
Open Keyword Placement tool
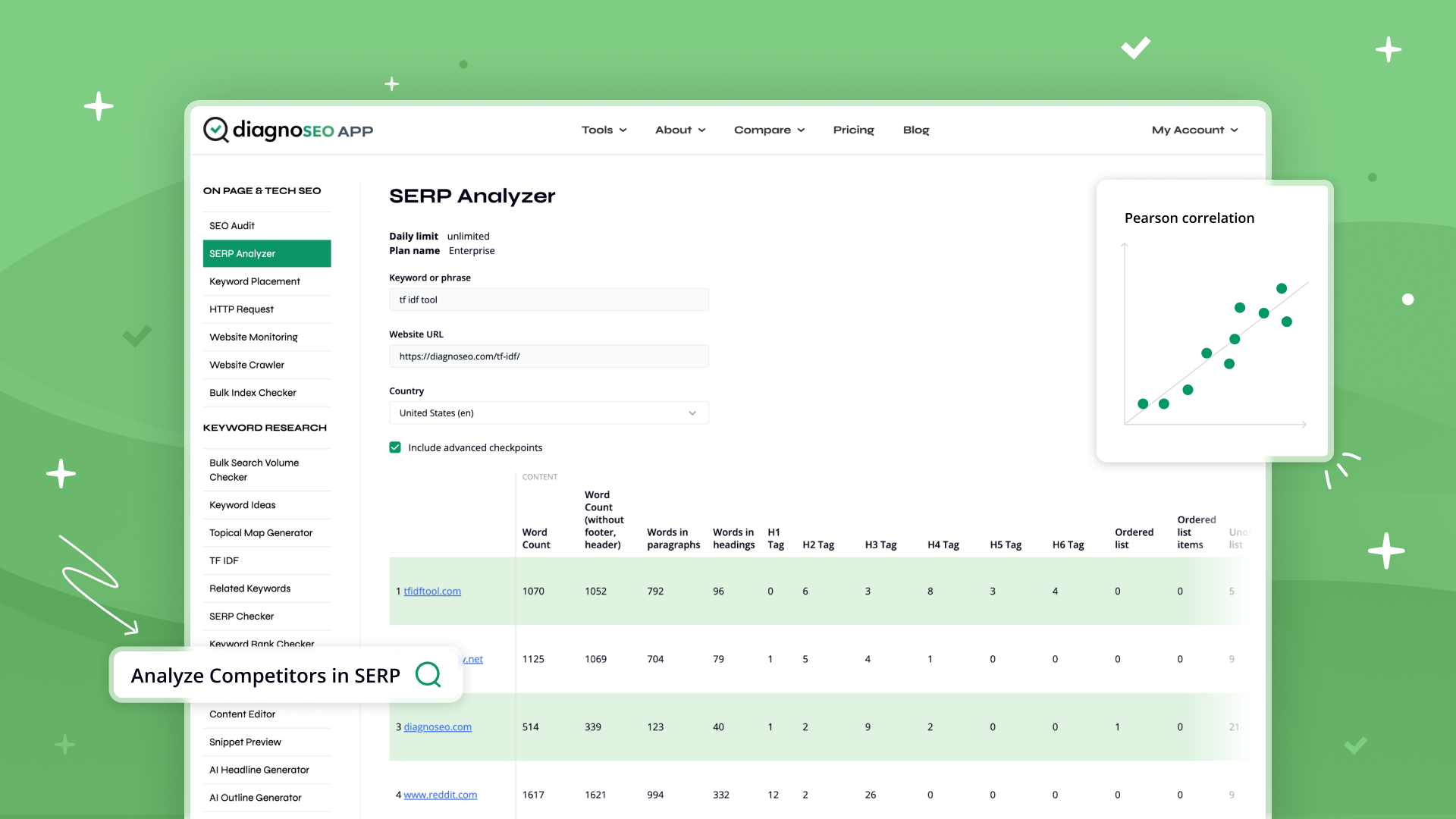267,281
